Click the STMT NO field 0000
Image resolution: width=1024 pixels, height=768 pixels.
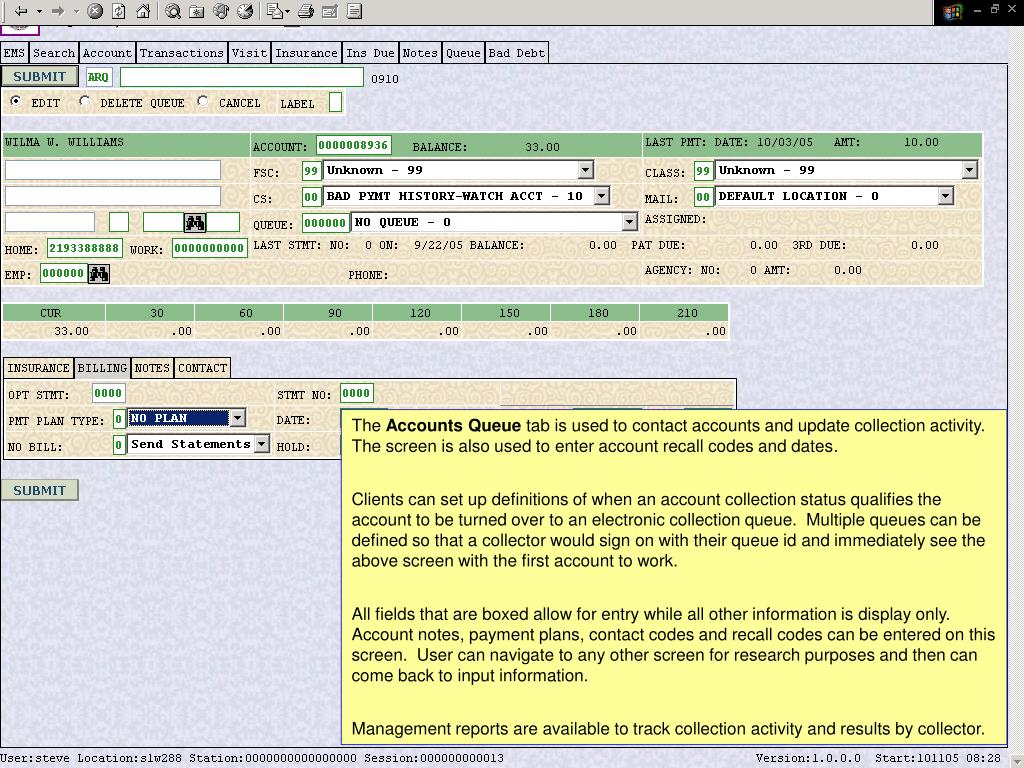click(357, 393)
